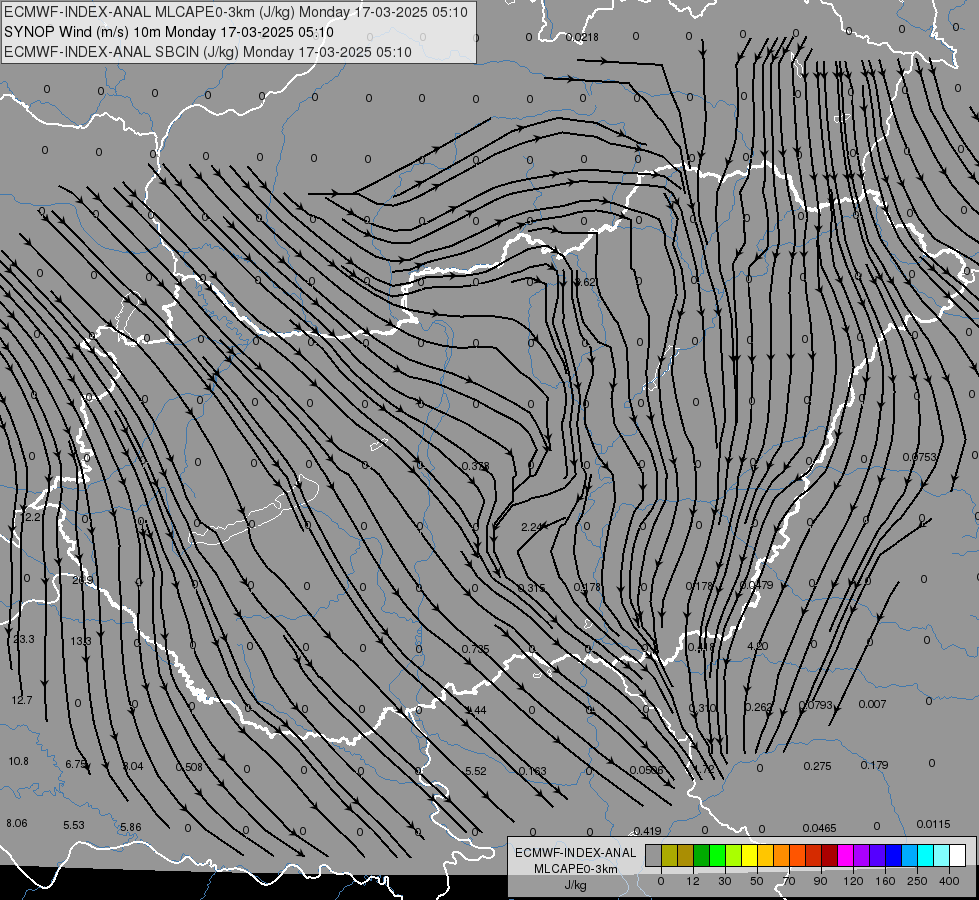
Task: Click the 12 tick label on the legend
Action: point(692,881)
